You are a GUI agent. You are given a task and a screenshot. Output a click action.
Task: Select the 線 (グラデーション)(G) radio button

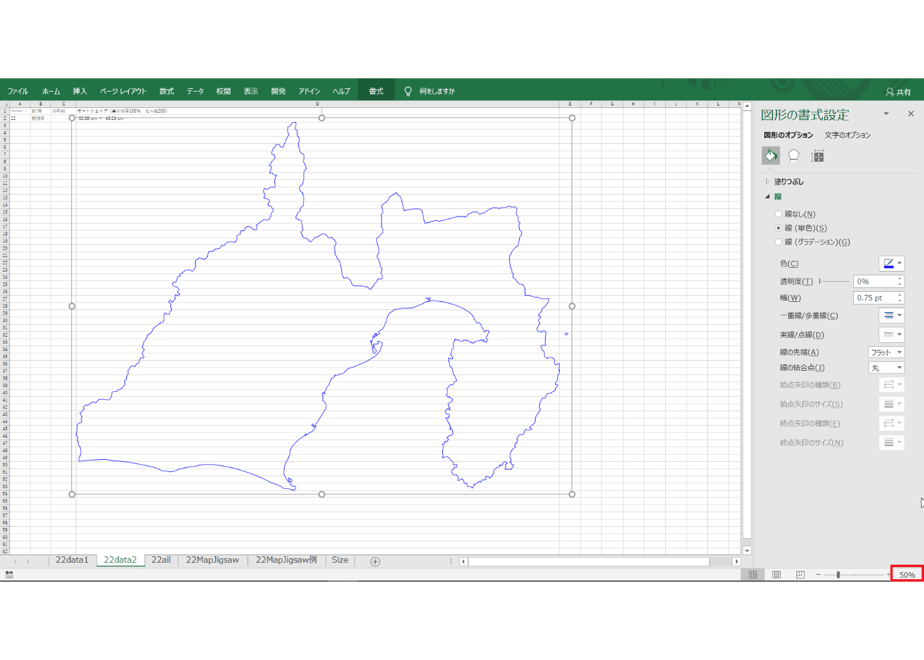pos(778,242)
